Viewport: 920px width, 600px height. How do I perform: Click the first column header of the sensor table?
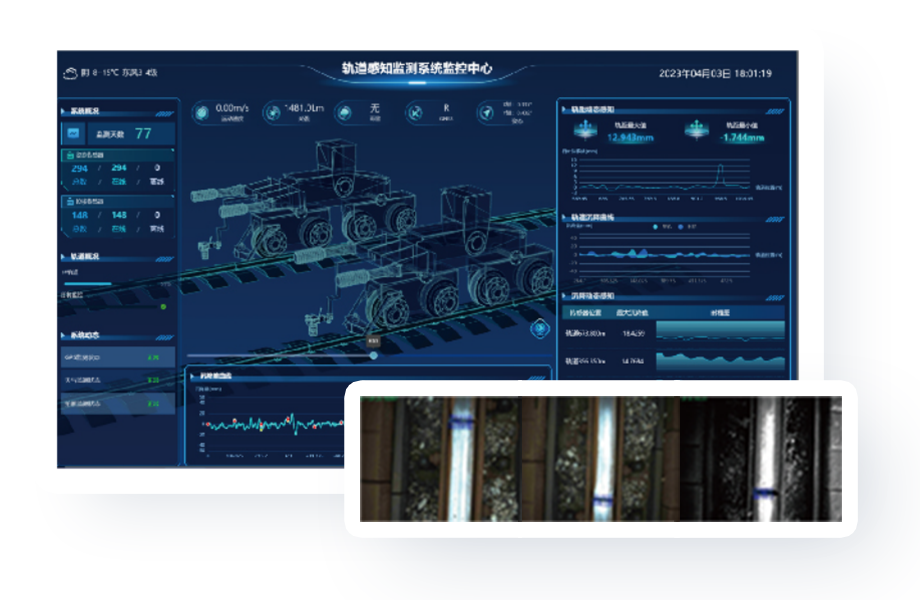tap(585, 313)
